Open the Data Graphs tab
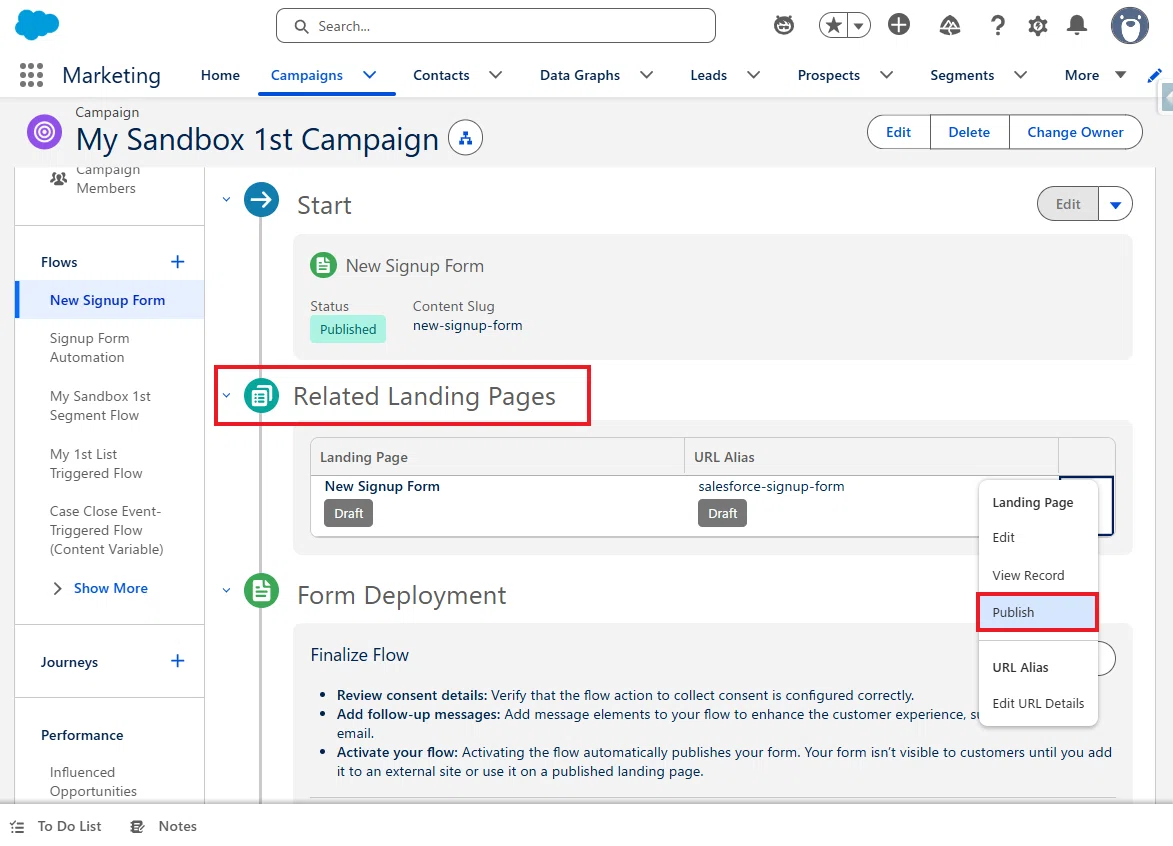Image resolution: width=1173 pixels, height=846 pixels. pyautogui.click(x=580, y=75)
